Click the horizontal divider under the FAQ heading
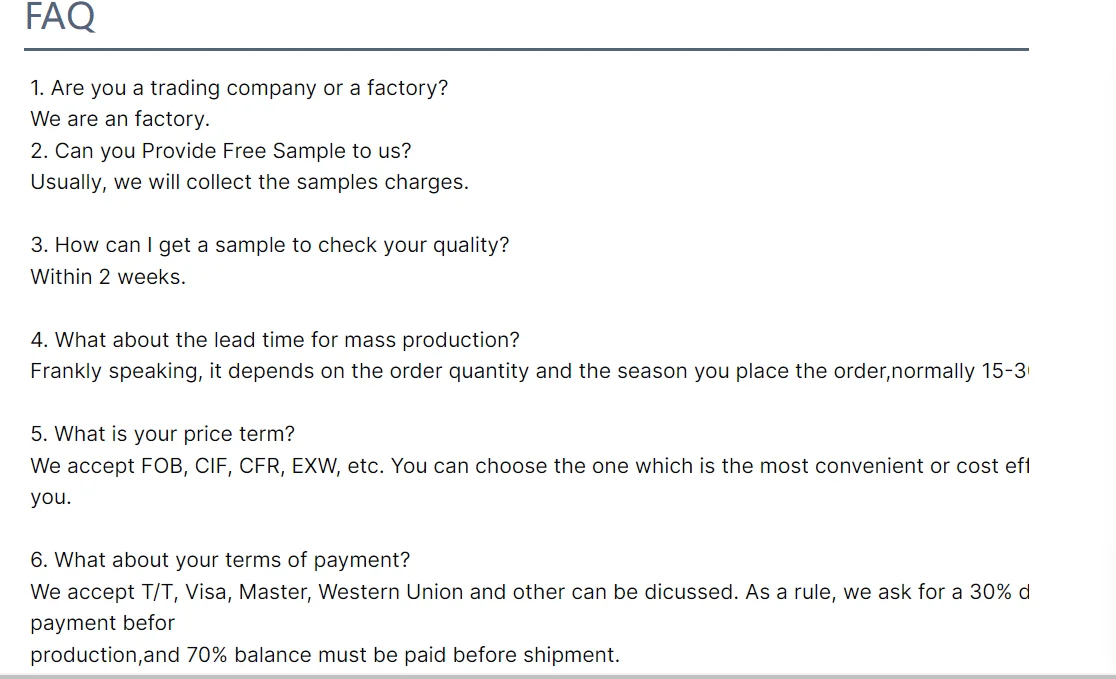 pos(526,49)
